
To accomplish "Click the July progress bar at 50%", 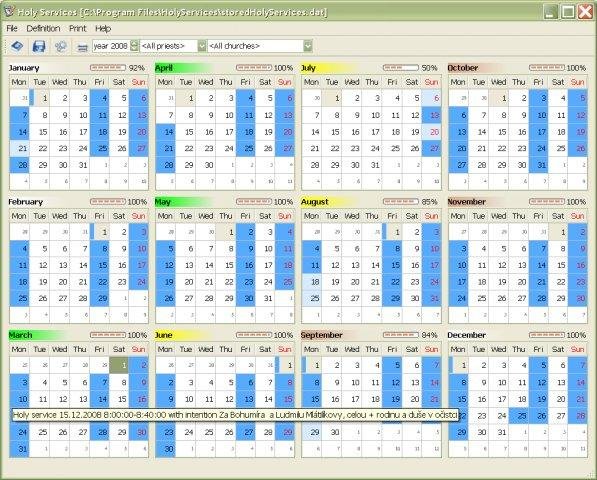I will [x=401, y=68].
